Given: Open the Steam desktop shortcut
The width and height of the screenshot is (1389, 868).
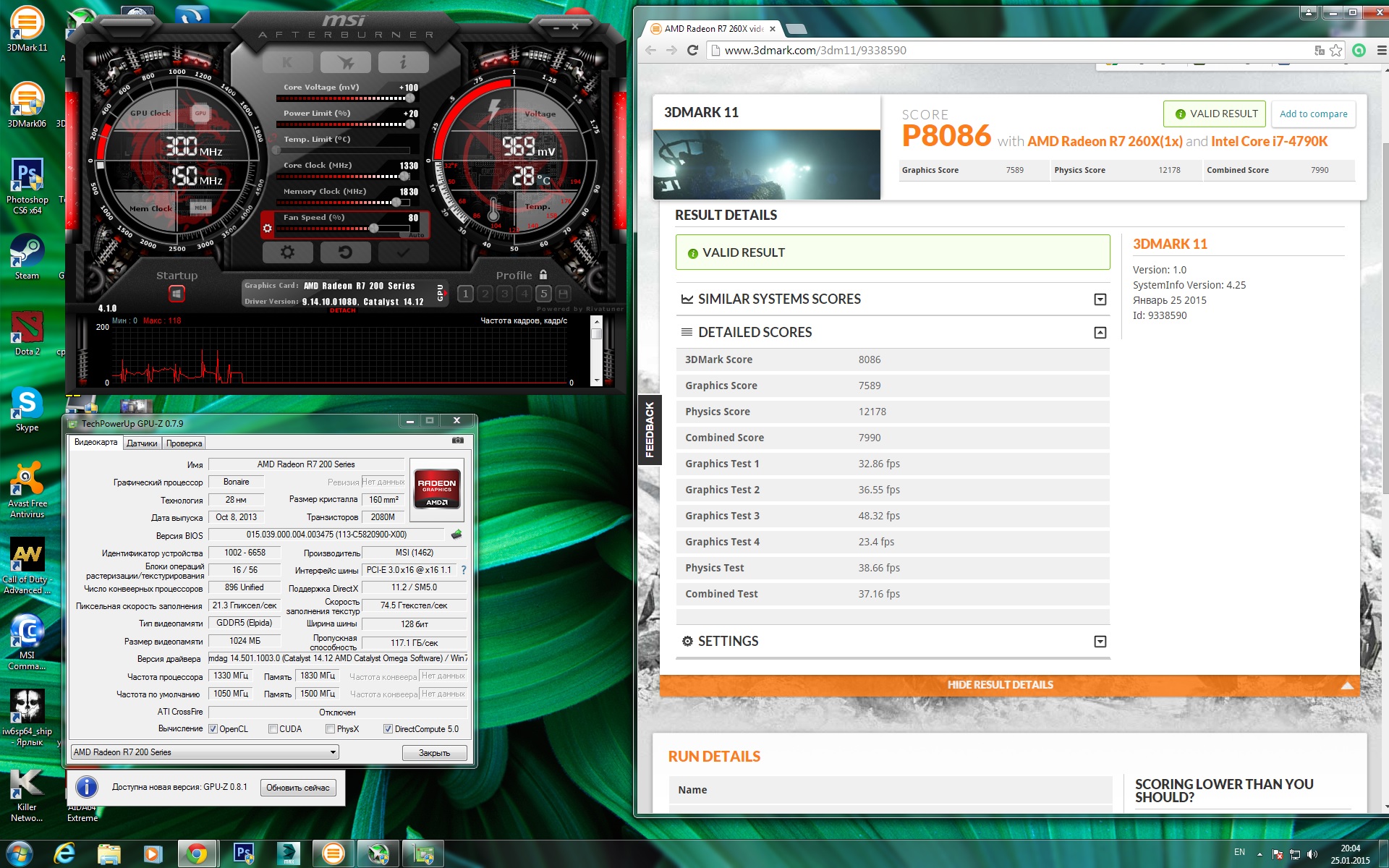Looking at the screenshot, I should point(27,257).
